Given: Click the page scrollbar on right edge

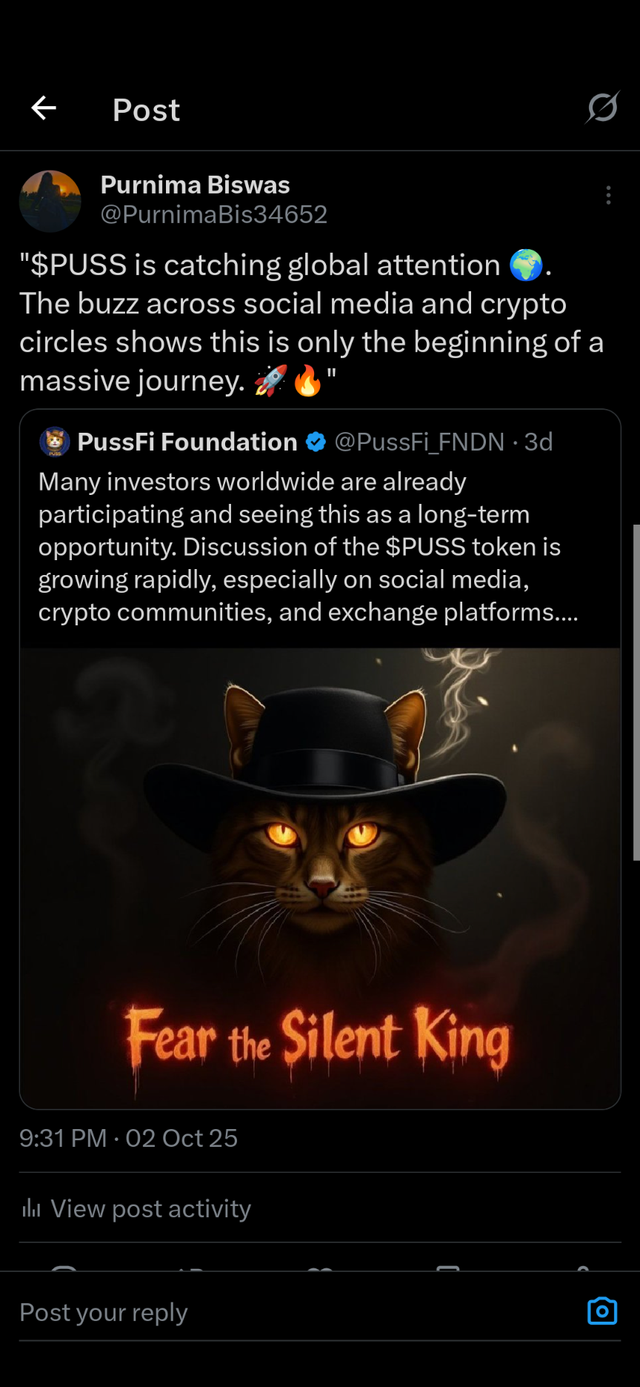Looking at the screenshot, I should (636, 690).
